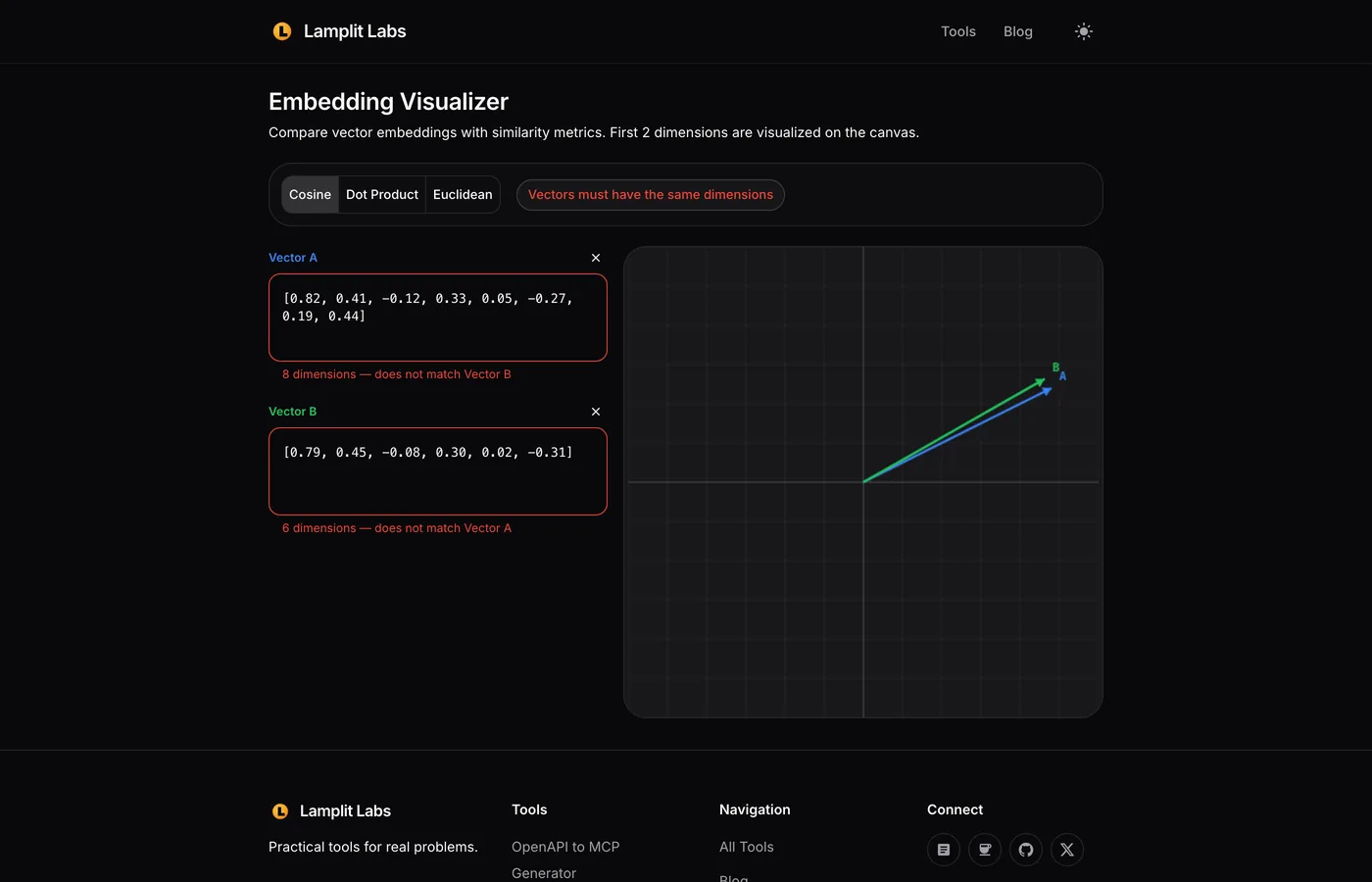1372x882 pixels.
Task: Click the '6 dimensions — does not match Vector A' message
Action: pos(397,528)
